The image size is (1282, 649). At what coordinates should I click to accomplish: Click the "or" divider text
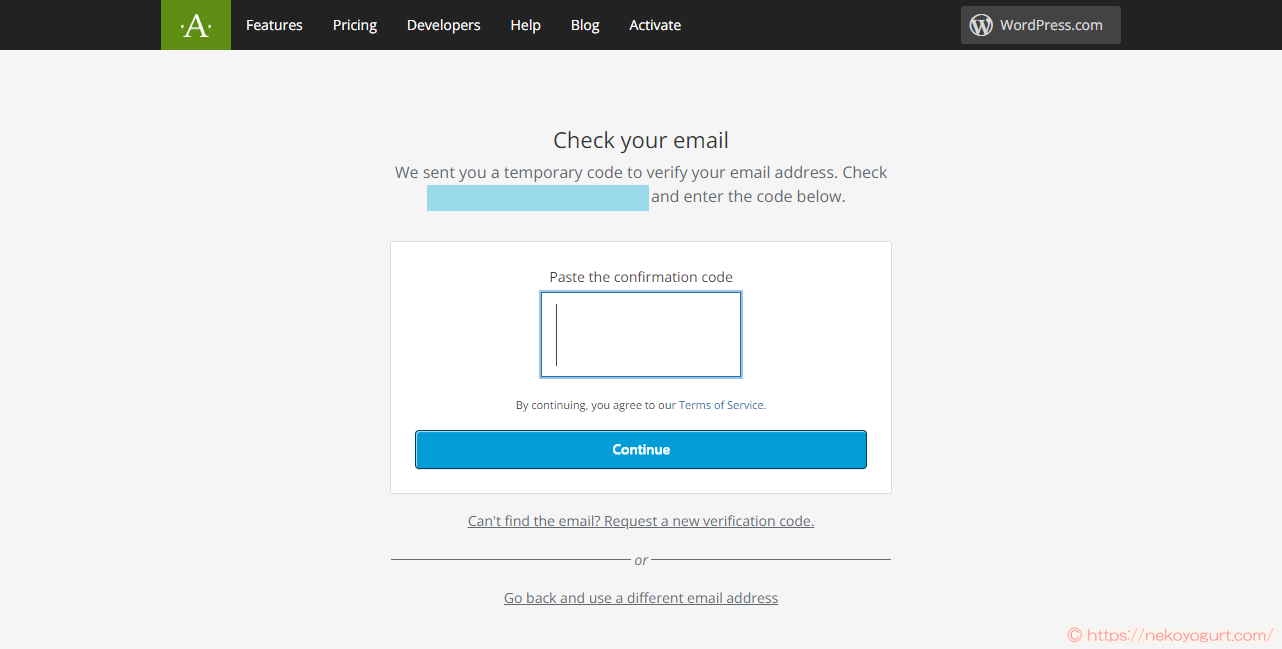coord(641,560)
